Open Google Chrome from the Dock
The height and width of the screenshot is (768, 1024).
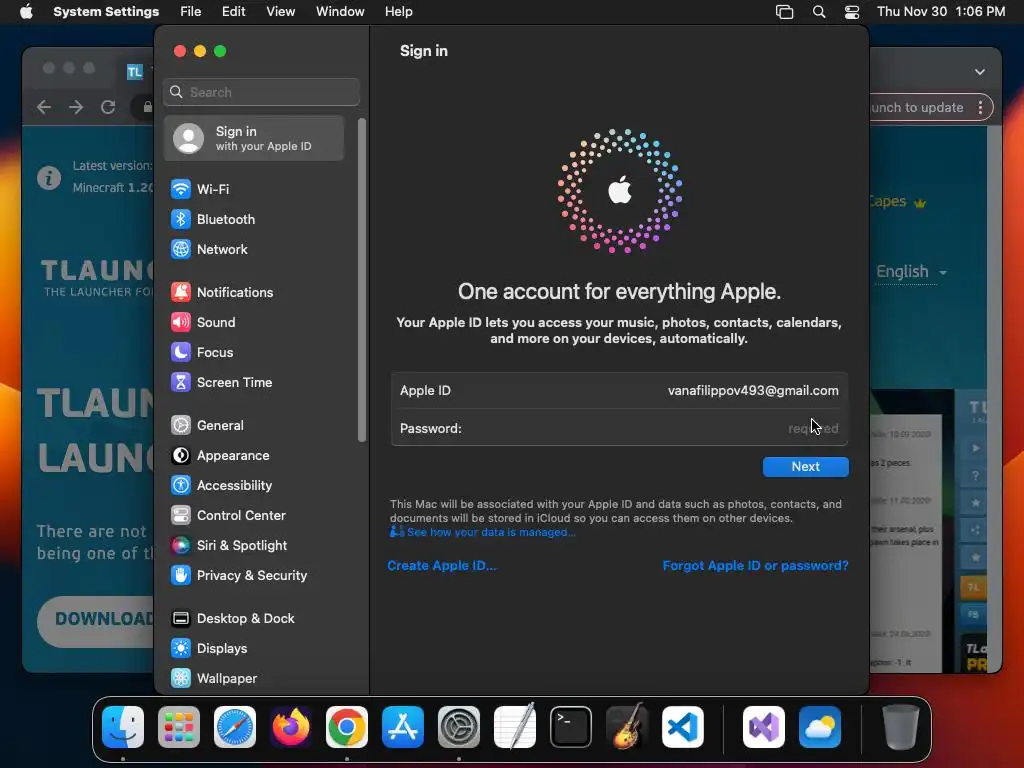[347, 727]
